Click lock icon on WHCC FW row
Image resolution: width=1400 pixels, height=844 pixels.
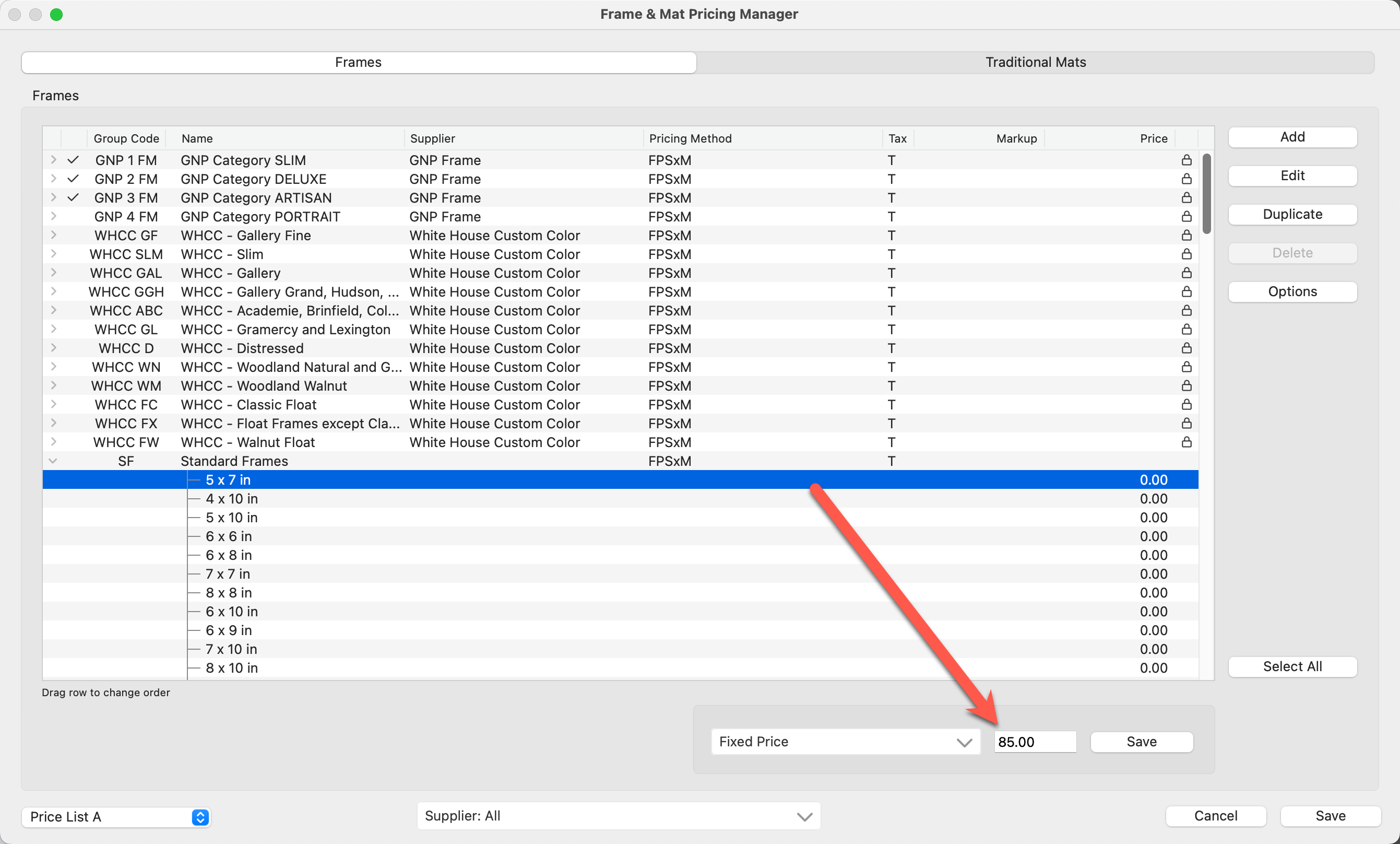point(1187,442)
